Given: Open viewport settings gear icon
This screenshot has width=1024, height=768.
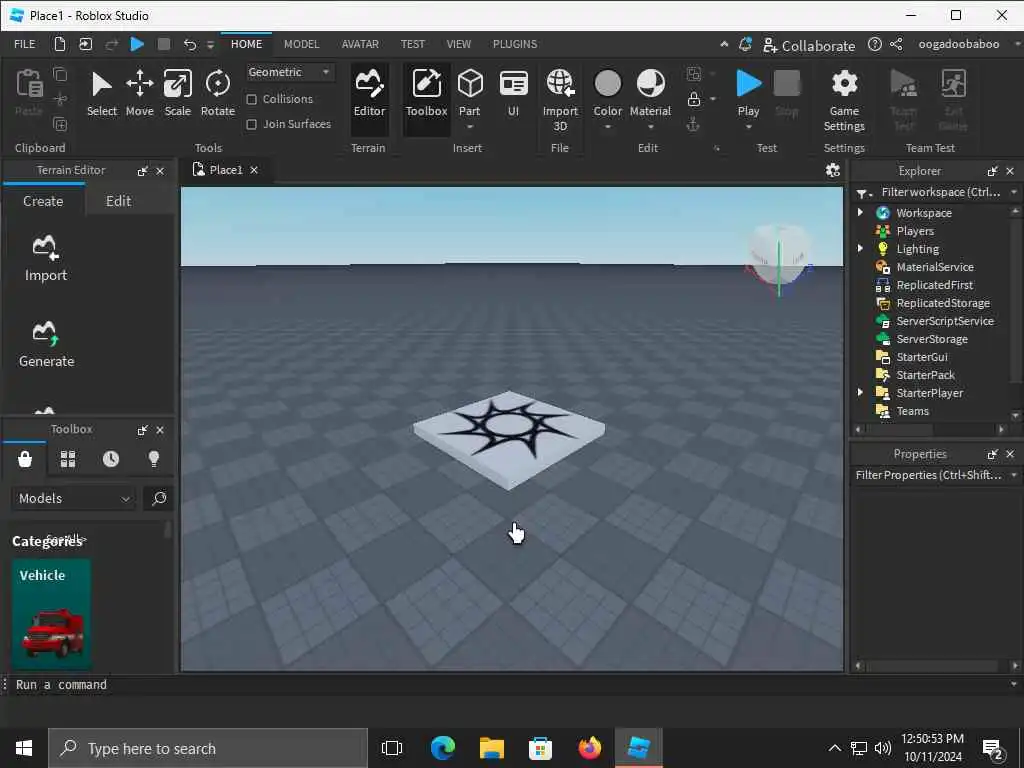Looking at the screenshot, I should click(x=833, y=170).
